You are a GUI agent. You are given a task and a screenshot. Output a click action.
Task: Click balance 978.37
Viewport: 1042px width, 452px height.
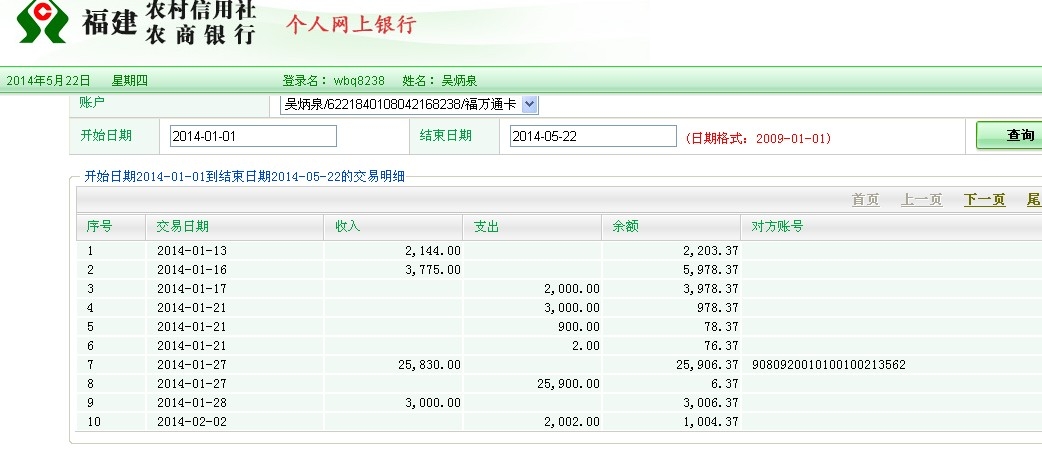tap(718, 308)
